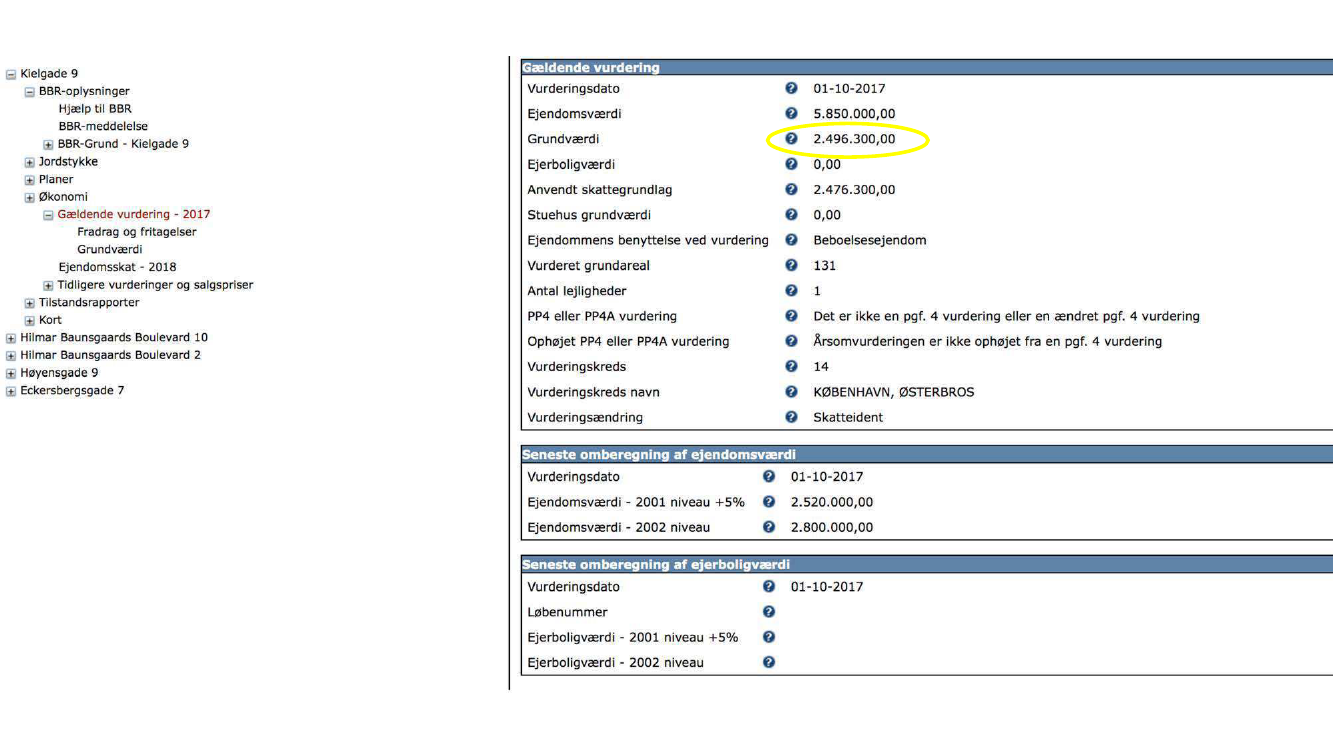
Task: Expand Tidligere vurderinger og salgspriser node
Action: click(48, 285)
